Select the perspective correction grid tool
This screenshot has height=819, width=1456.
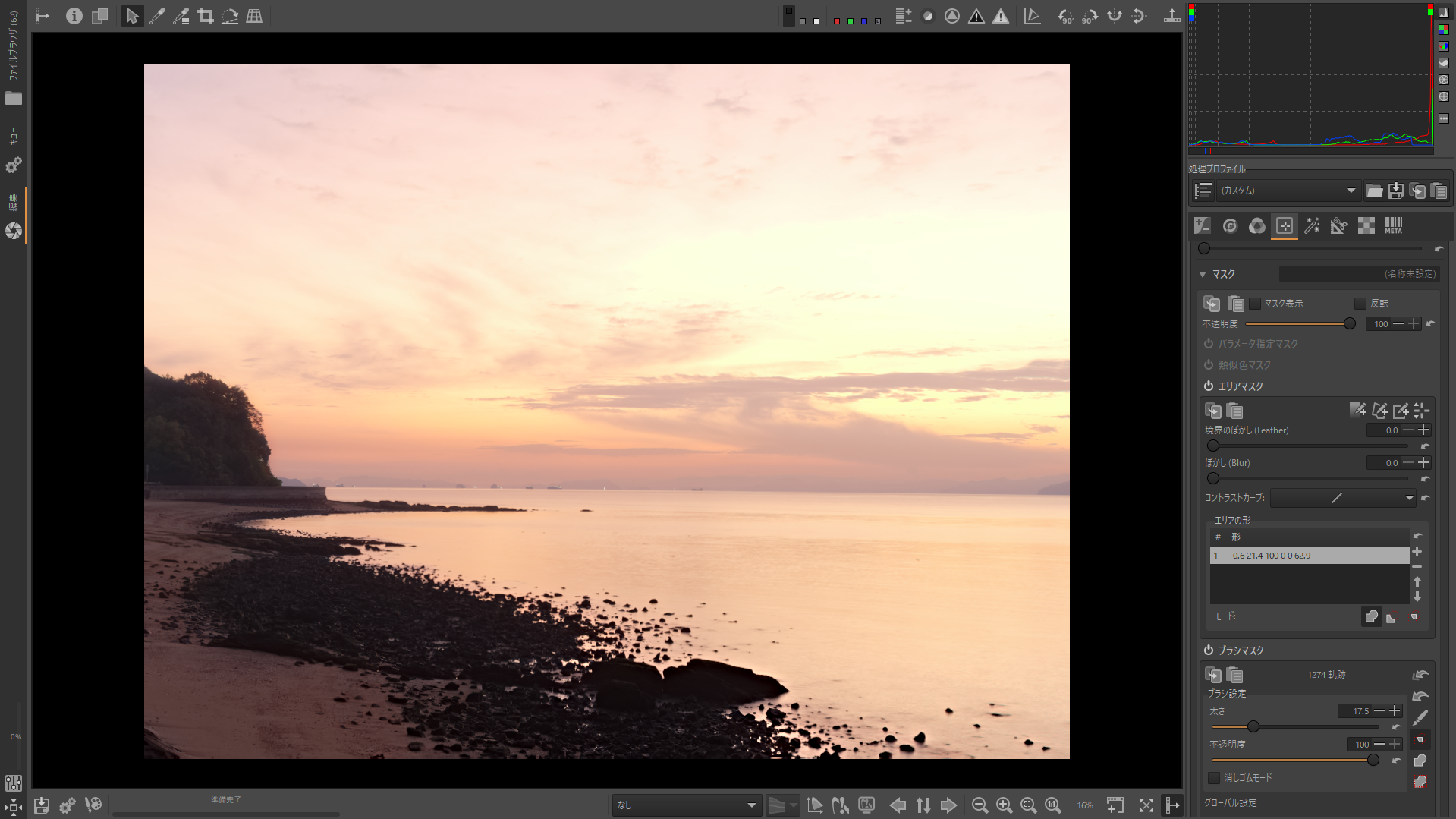254,16
